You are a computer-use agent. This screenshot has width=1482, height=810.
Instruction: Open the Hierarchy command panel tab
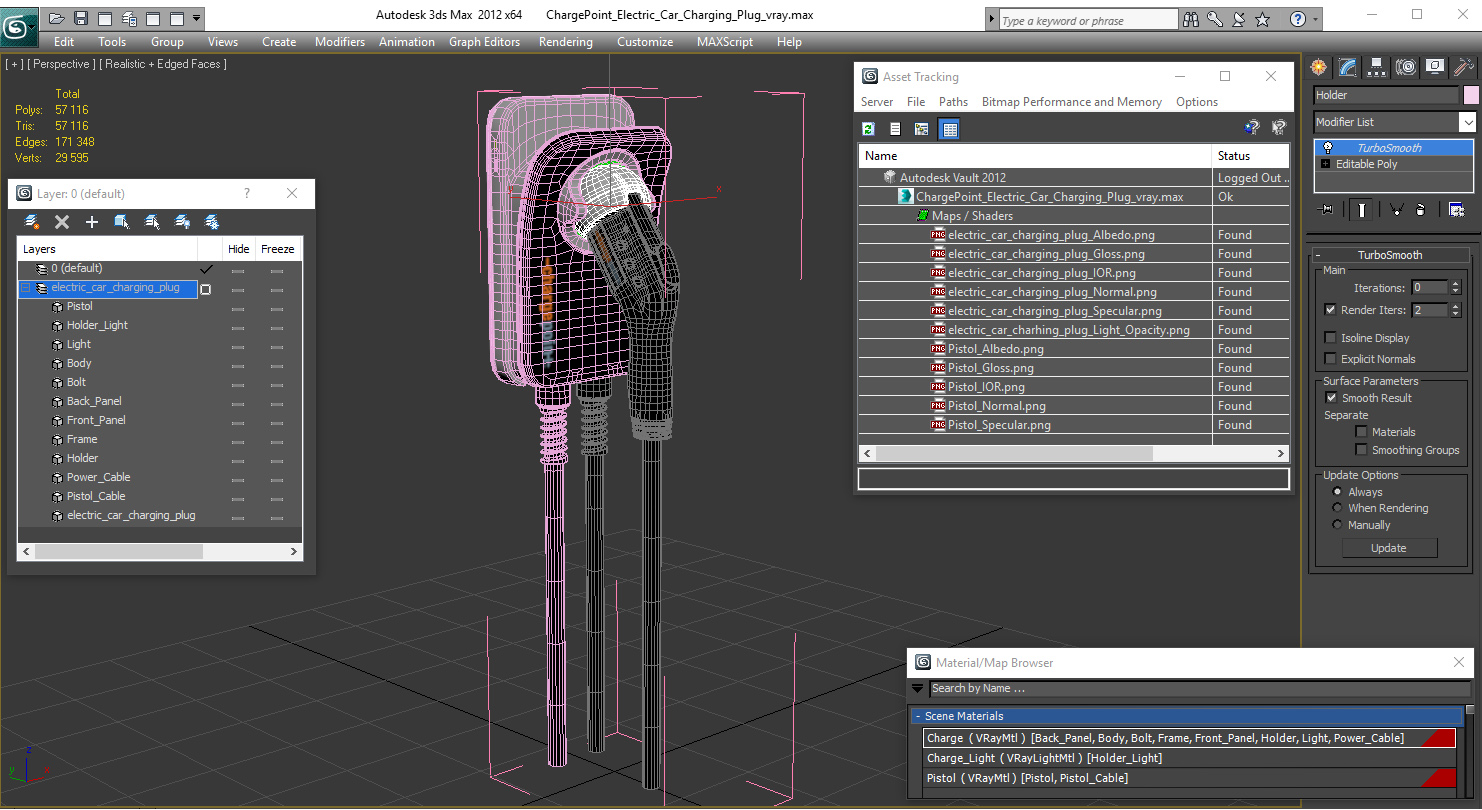[x=1377, y=67]
